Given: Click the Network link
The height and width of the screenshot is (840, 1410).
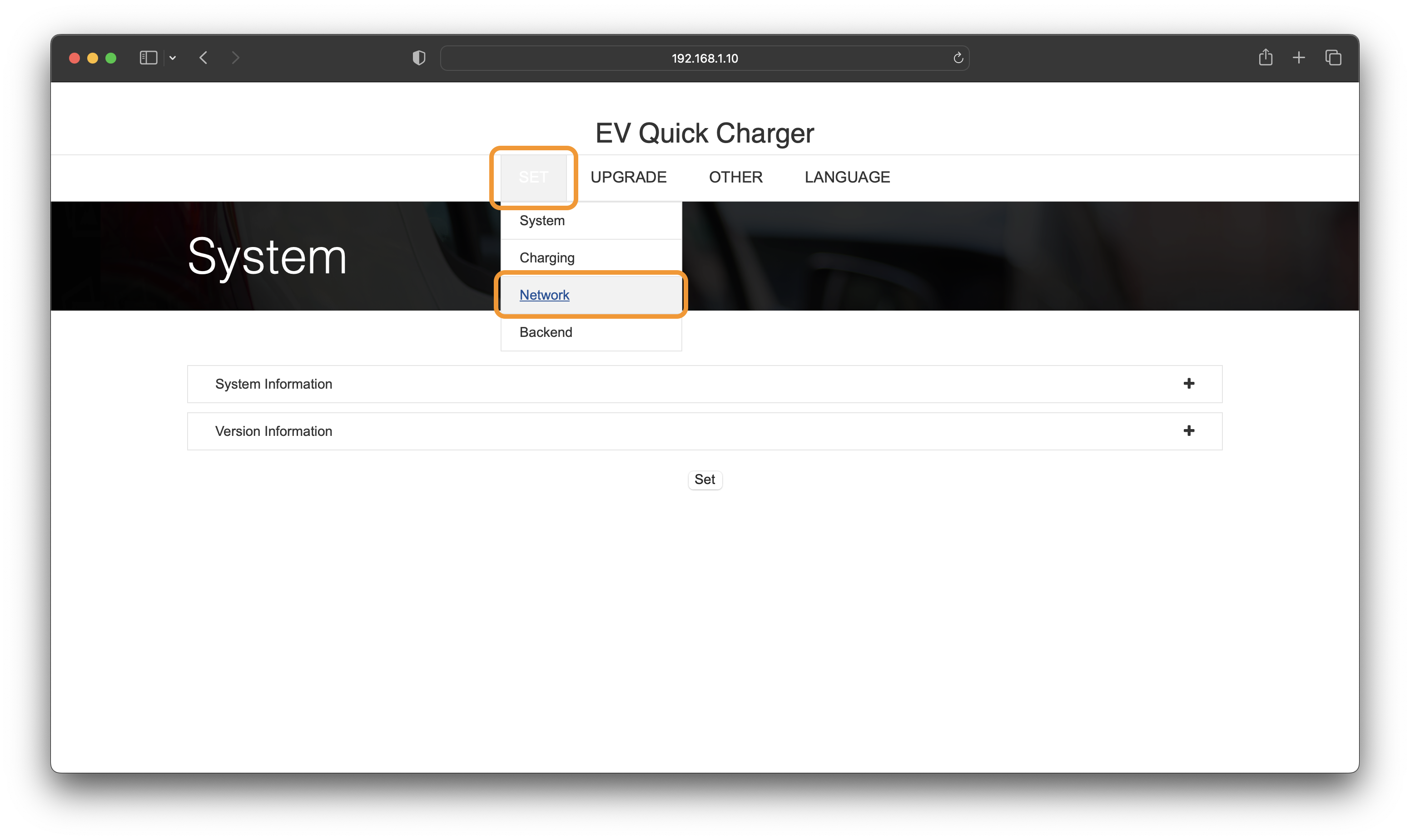Looking at the screenshot, I should pos(544,295).
